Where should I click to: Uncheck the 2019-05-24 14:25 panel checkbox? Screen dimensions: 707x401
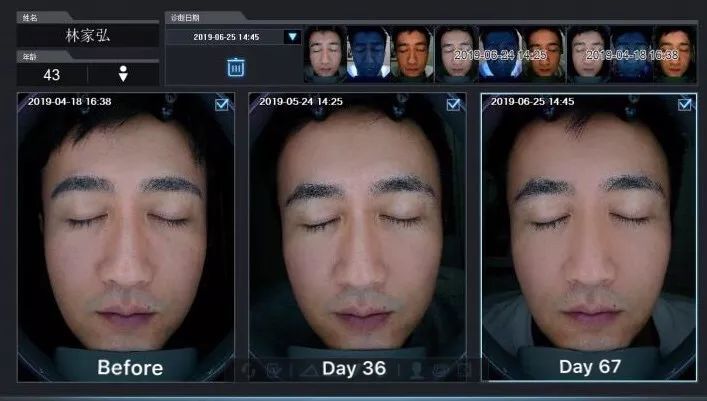pyautogui.click(x=453, y=105)
